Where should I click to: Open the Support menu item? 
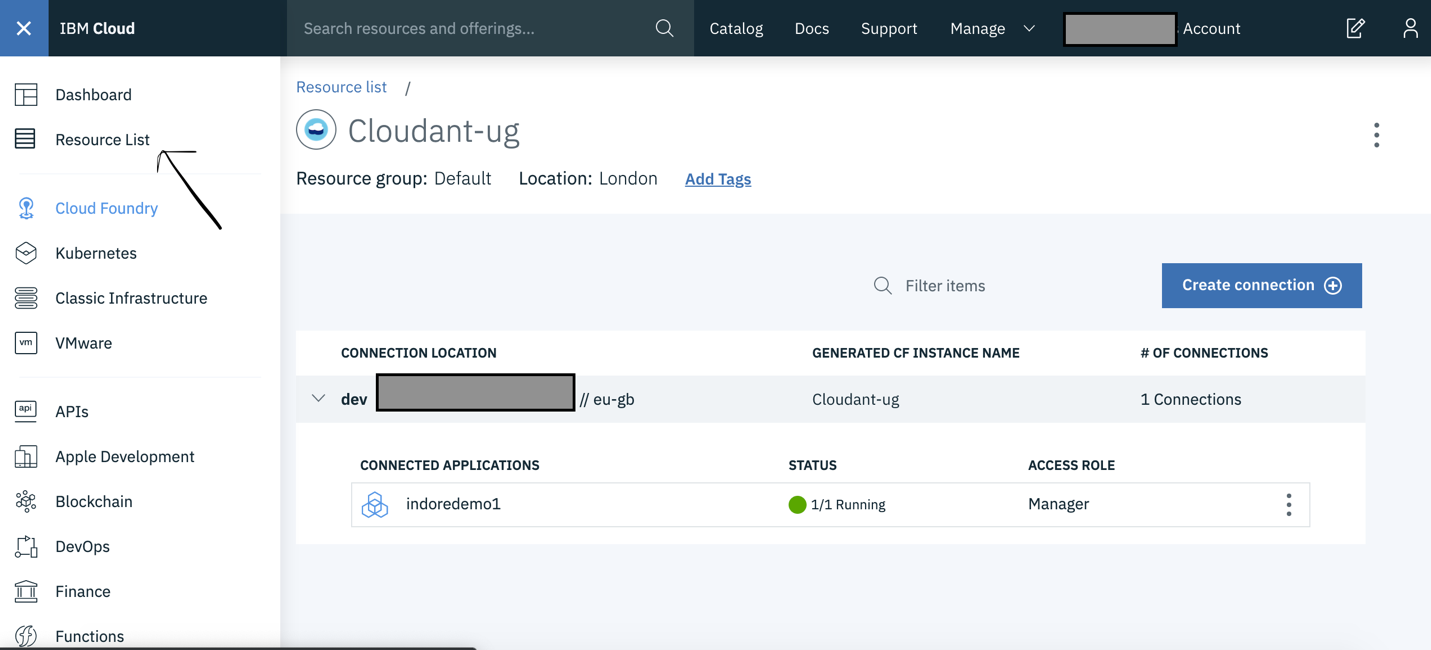889,29
